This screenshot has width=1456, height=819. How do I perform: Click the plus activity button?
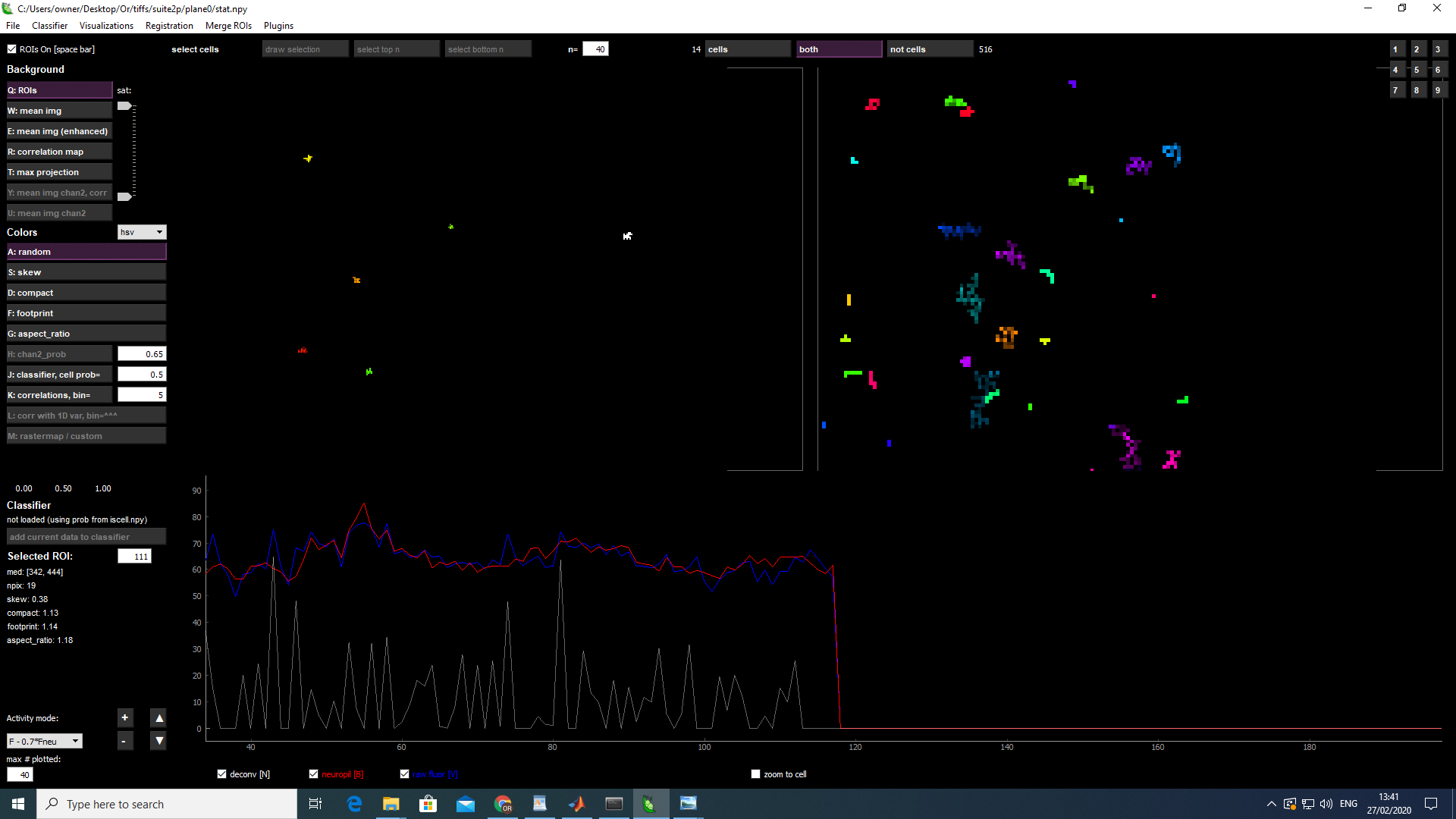125,717
